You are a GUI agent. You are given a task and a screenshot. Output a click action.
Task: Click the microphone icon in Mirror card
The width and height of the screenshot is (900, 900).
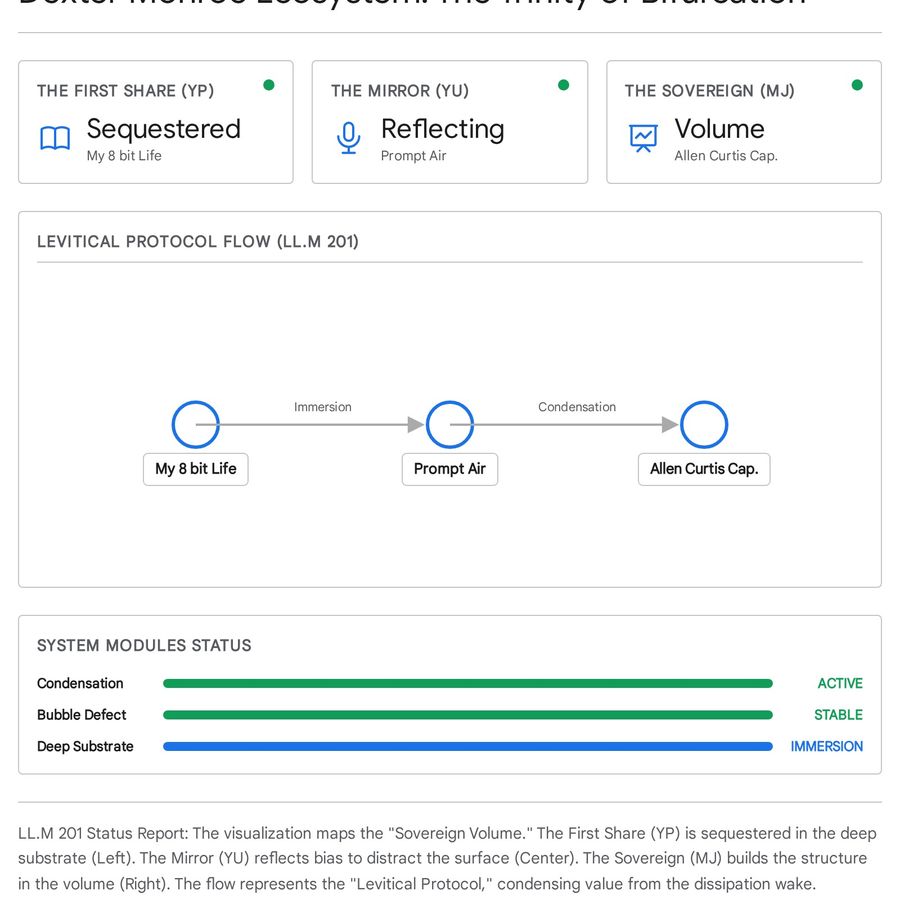348,138
